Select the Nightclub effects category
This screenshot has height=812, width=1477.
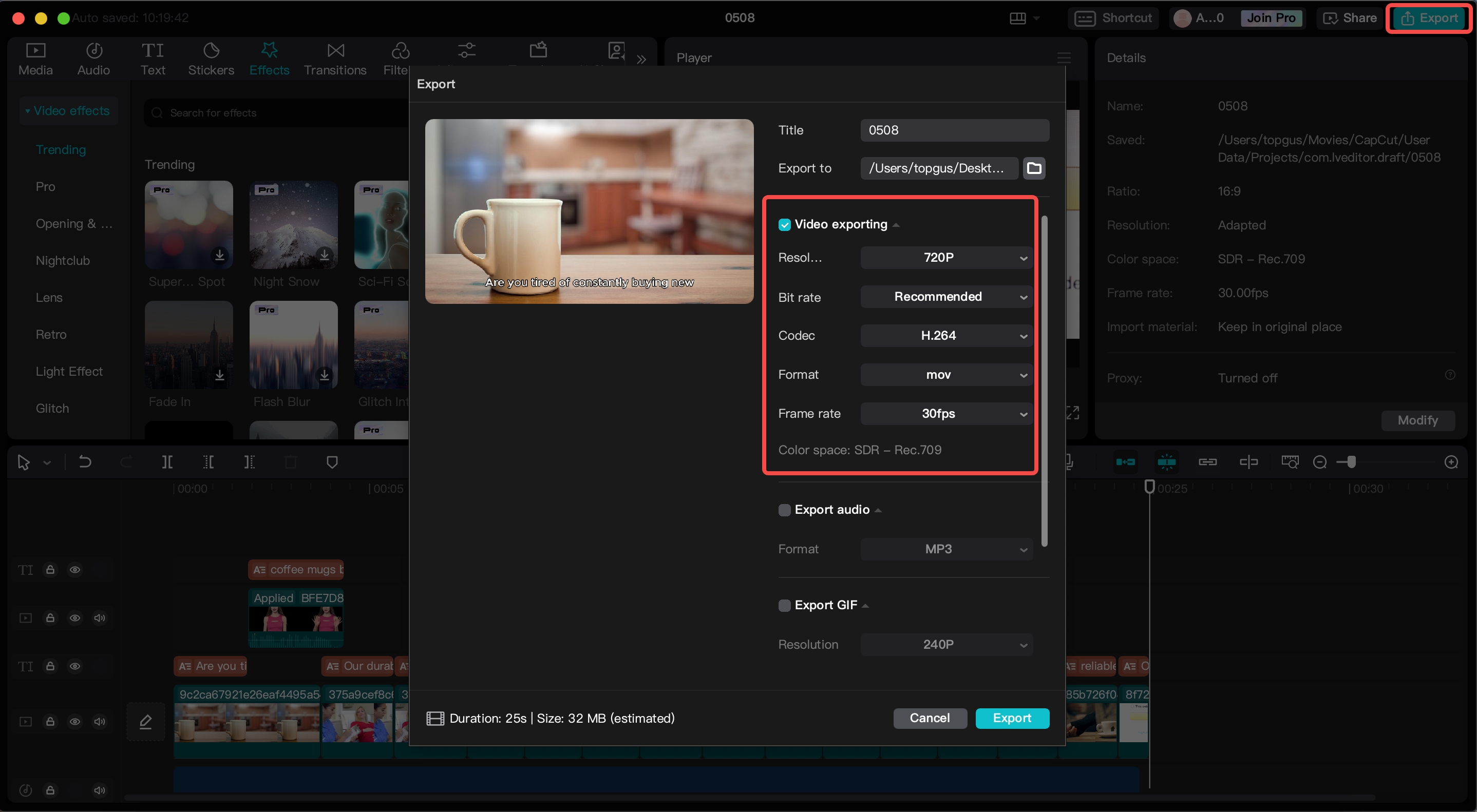63,261
